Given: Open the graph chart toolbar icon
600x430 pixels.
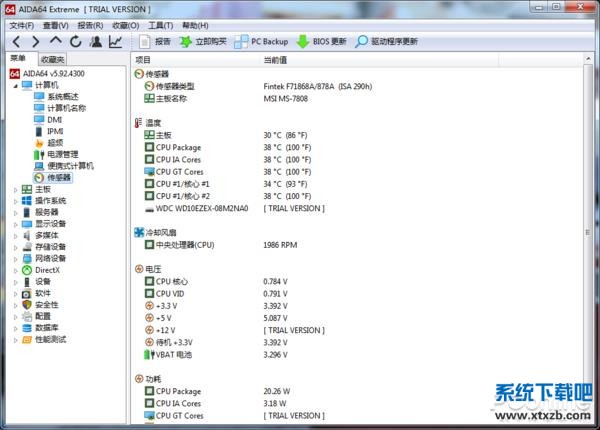Looking at the screenshot, I should click(115, 42).
